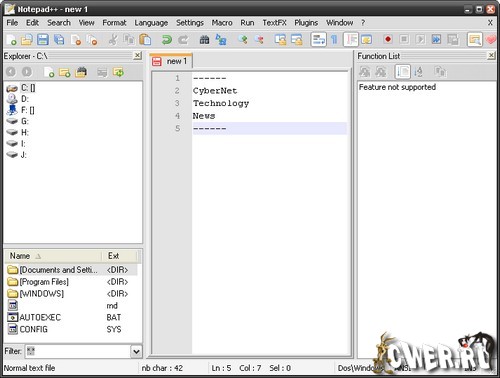Image resolution: width=500 pixels, height=378 pixels.
Task: Switch to the new 1 tab
Action: click(x=171, y=61)
